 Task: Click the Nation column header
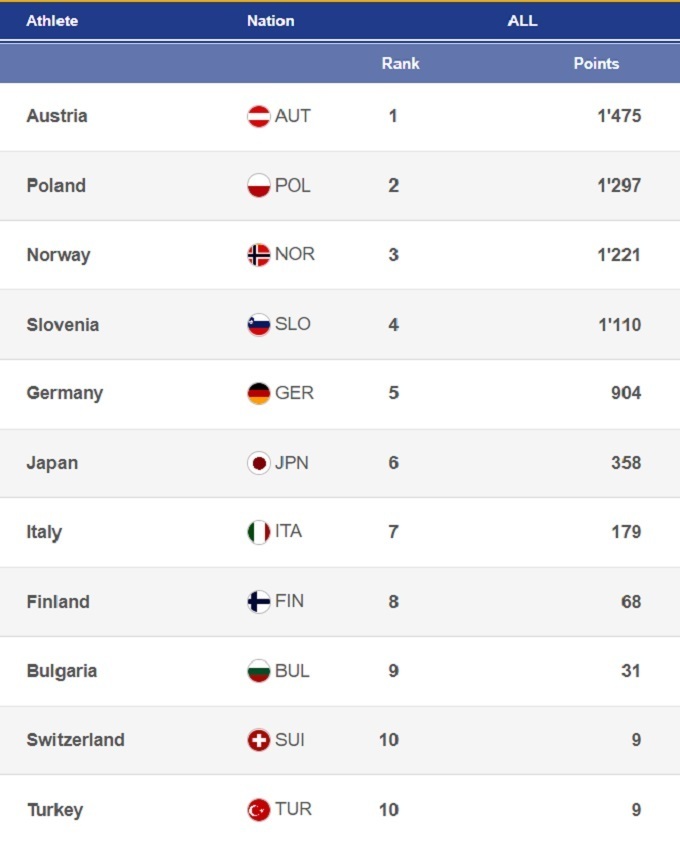pyautogui.click(x=270, y=20)
